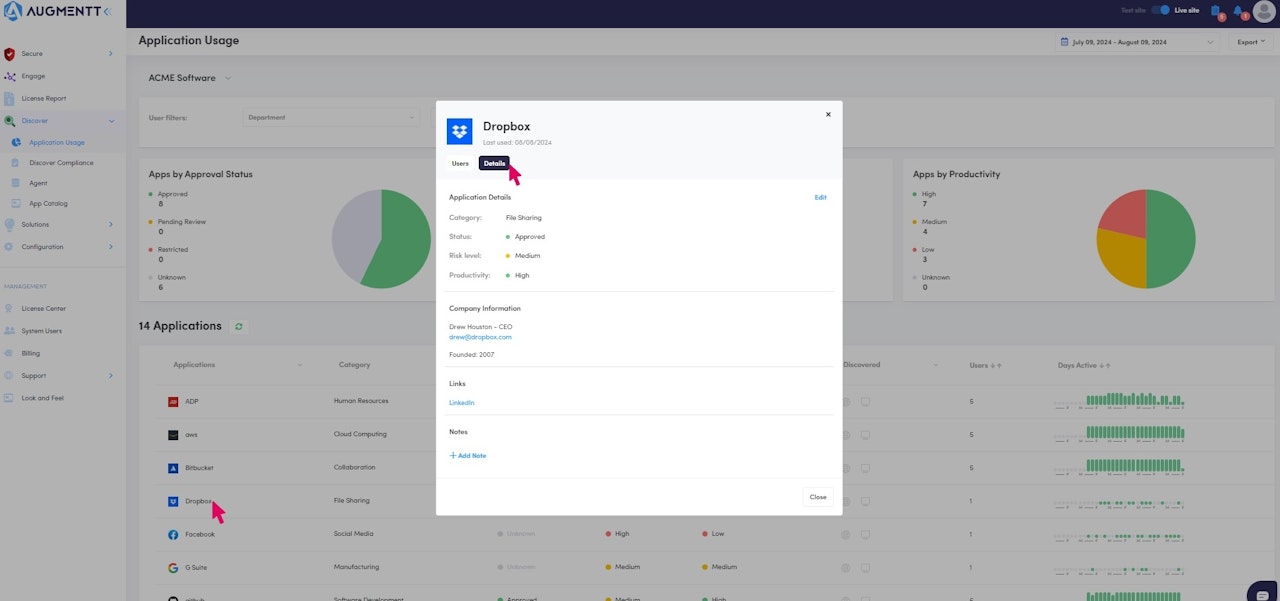Switch to the Users tab
The image size is (1280, 601).
tap(460, 163)
